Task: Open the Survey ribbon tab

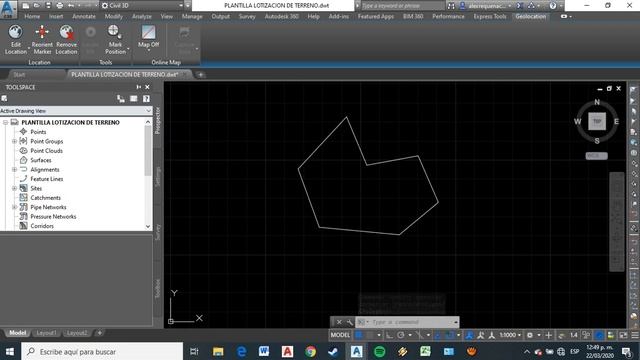Action: click(x=247, y=16)
